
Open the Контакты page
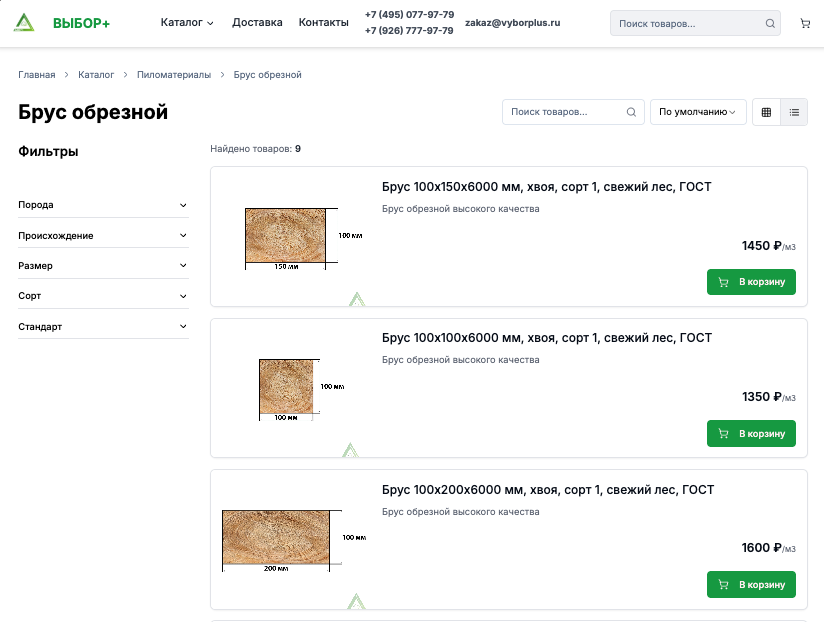click(x=324, y=22)
